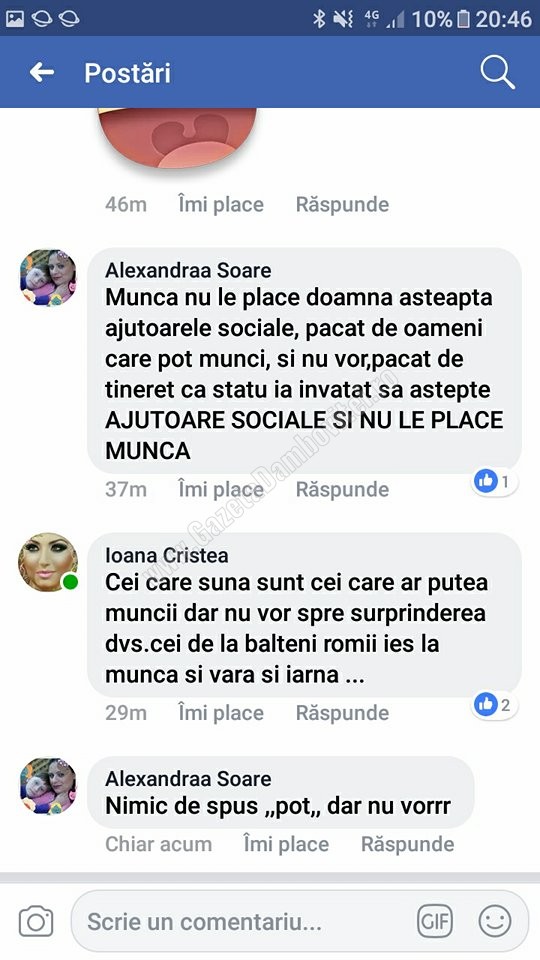Open the emoji smiley picker
This screenshot has height=960, width=540.
pyautogui.click(x=495, y=921)
